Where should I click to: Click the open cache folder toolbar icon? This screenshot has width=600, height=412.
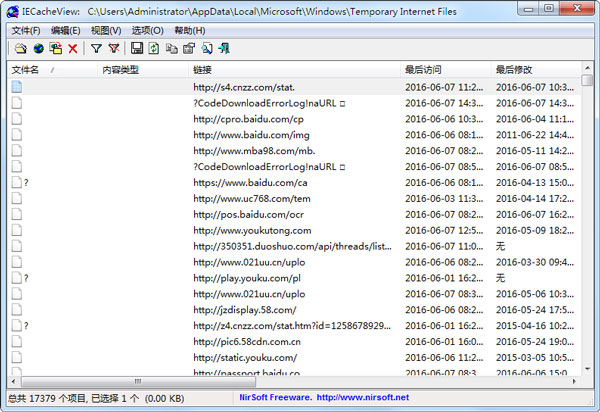click(19, 48)
